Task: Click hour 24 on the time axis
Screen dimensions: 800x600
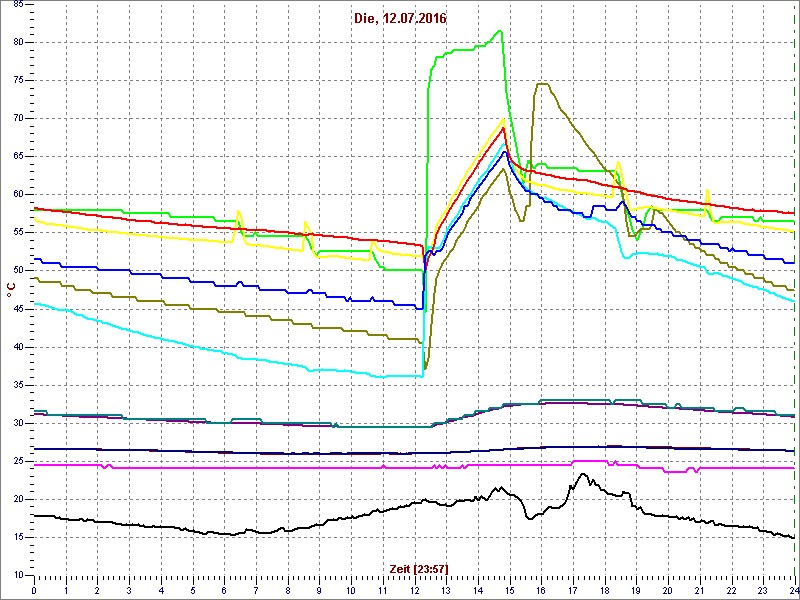Action: pos(793,590)
